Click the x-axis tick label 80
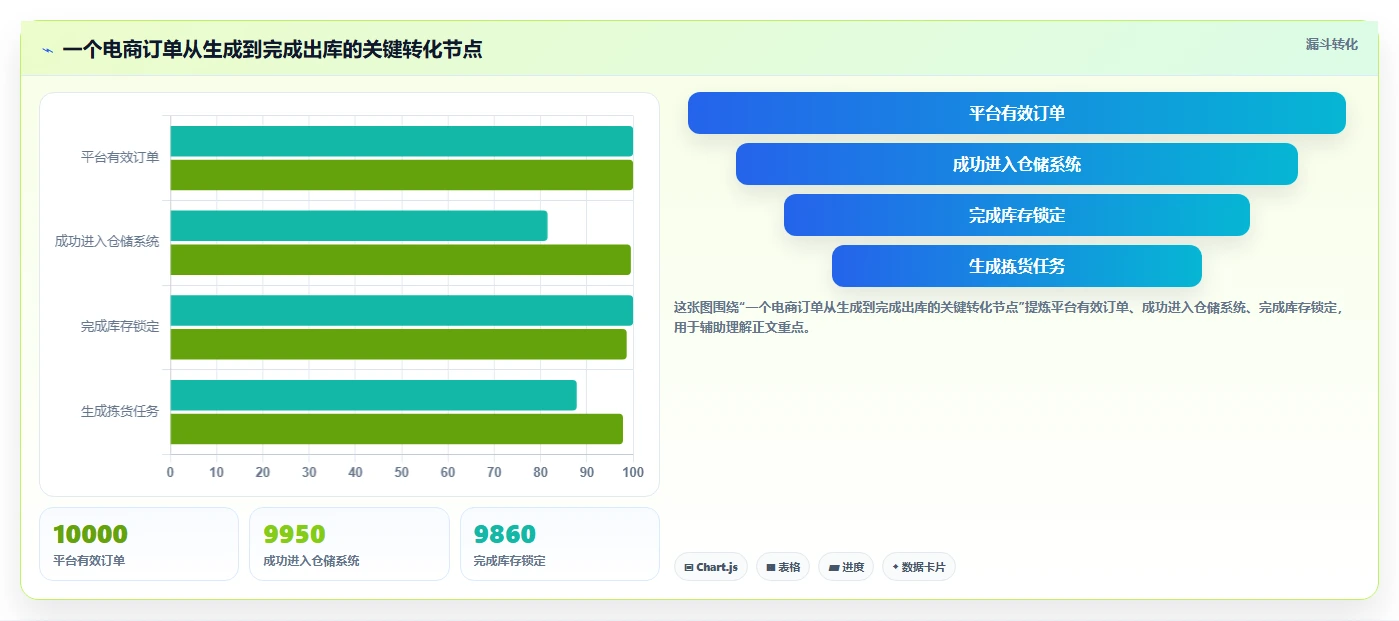The width and height of the screenshot is (1399, 621). coord(540,472)
